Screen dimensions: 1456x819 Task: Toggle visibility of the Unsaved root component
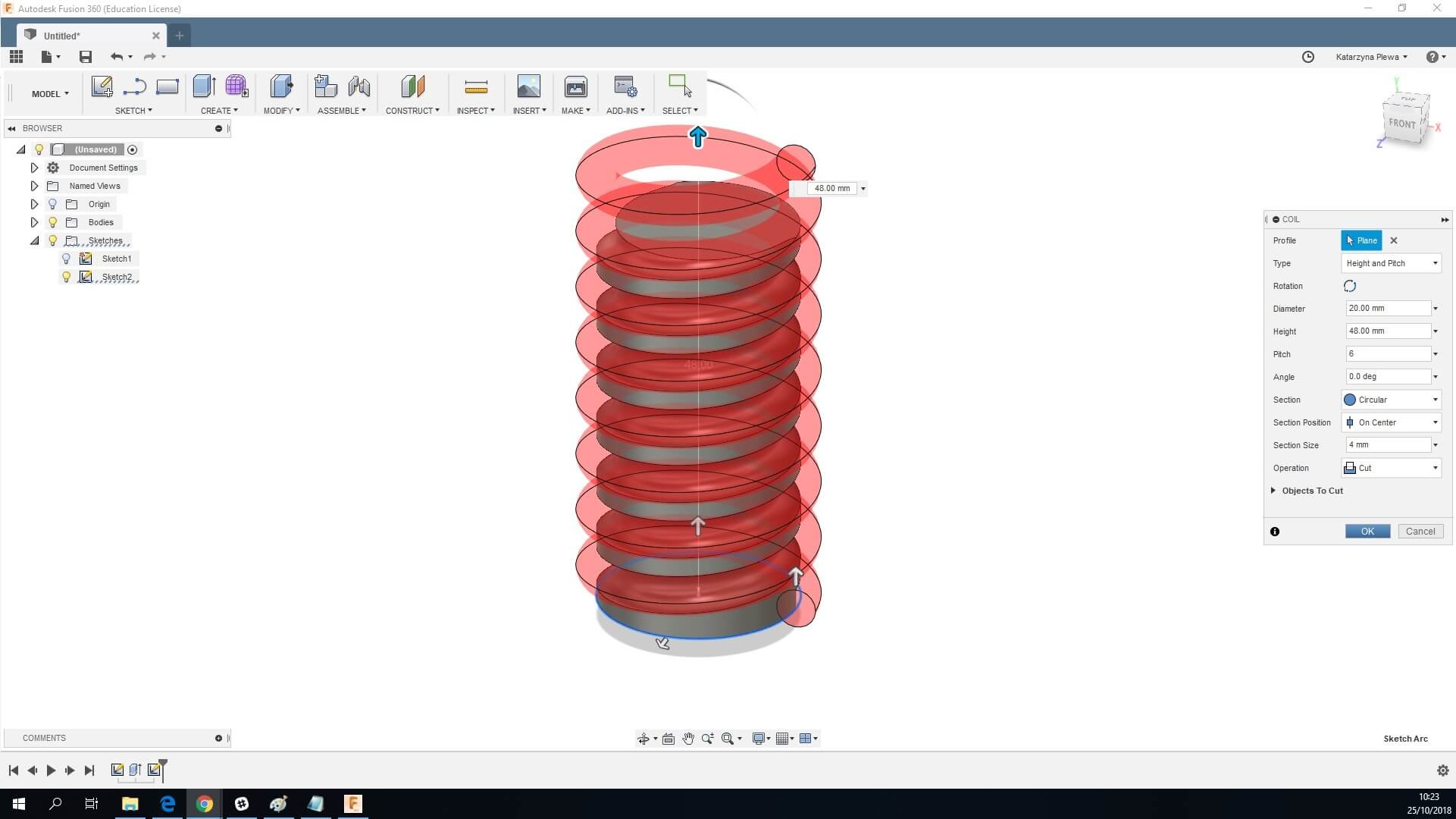pyautogui.click(x=39, y=149)
